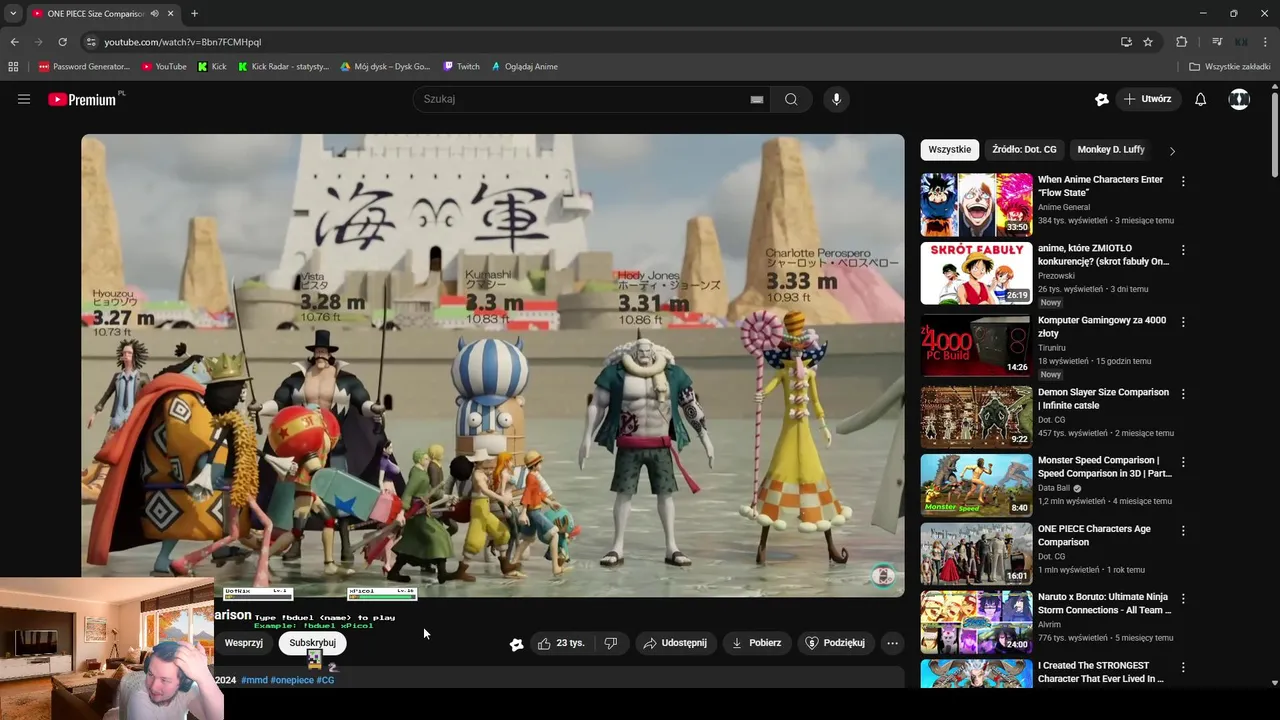Image resolution: width=1280 pixels, height=720 pixels.
Task: Select the Źródło: Dot. CG chip
Action: coord(1024,149)
